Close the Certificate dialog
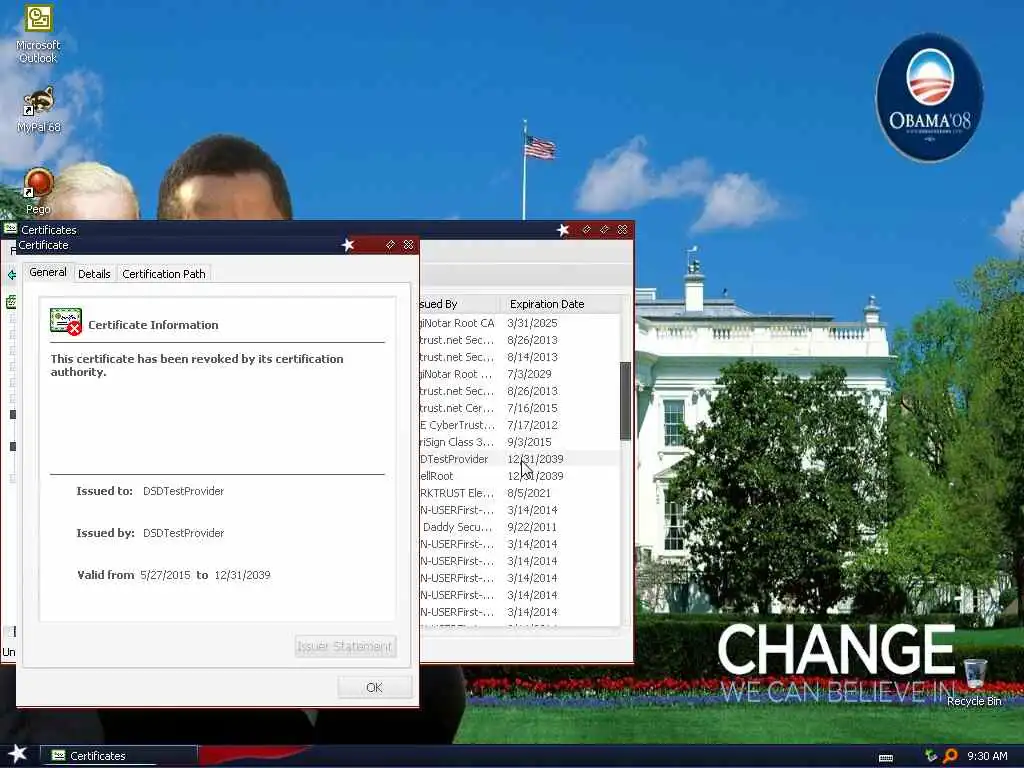 pyautogui.click(x=408, y=245)
